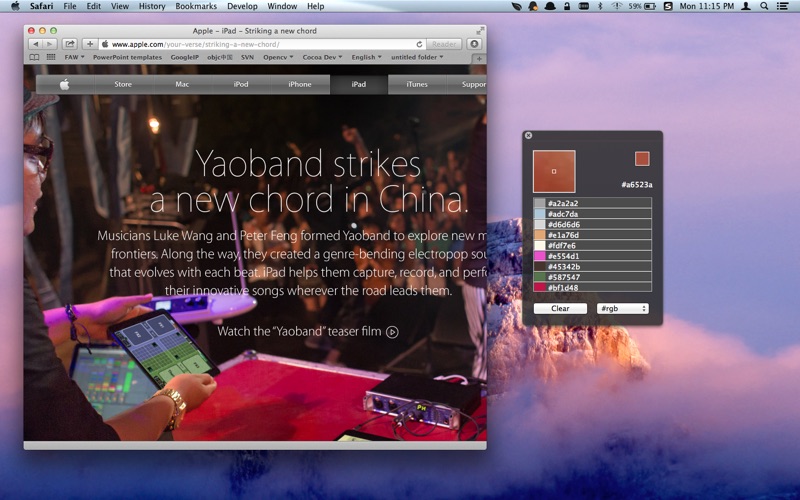The width and height of the screenshot is (800, 500).
Task: Open the SVN bookmark
Action: coord(247,57)
